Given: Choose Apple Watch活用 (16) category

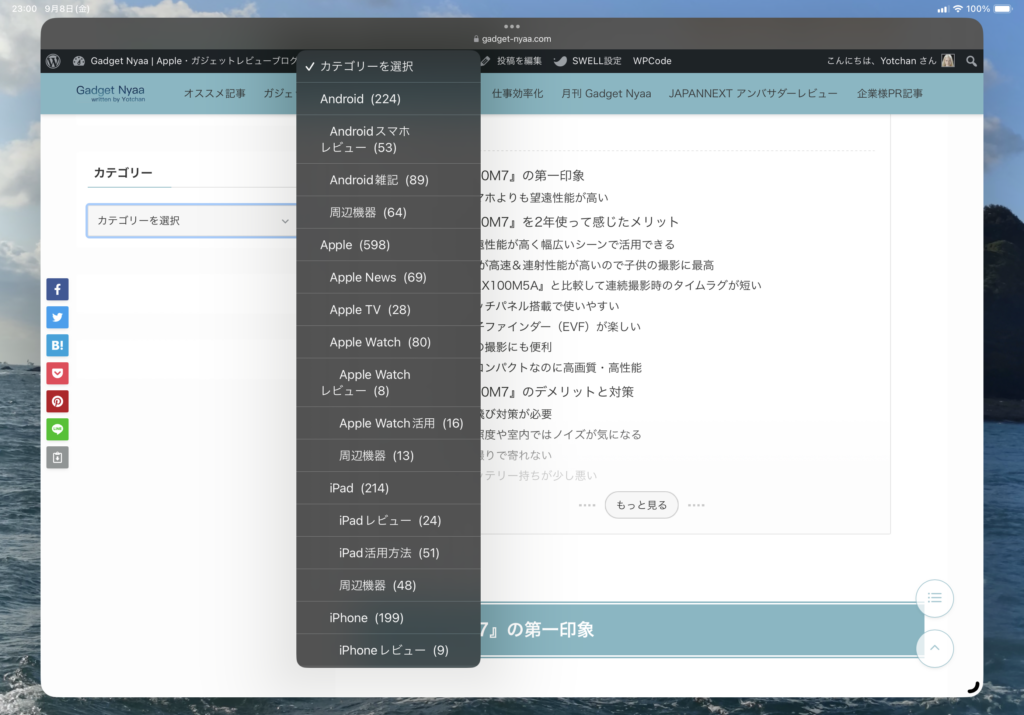Looking at the screenshot, I should (x=389, y=423).
